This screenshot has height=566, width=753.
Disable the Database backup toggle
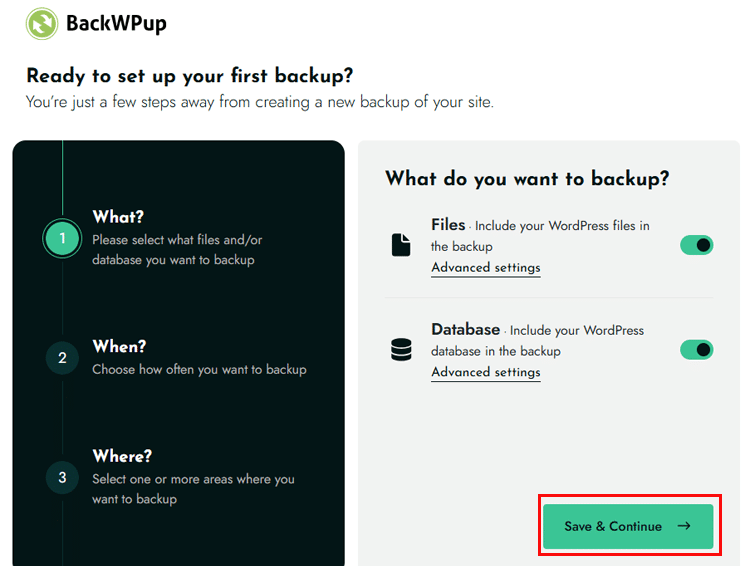[696, 349]
